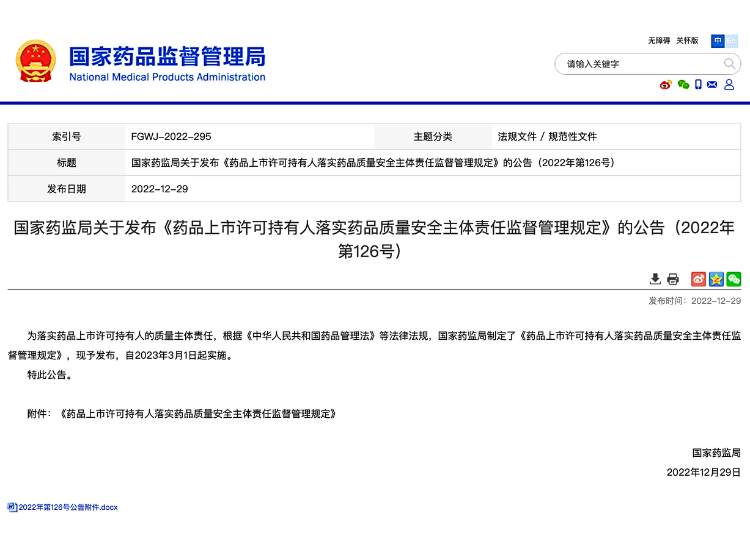Click the mobile phone icon in header

coord(698,85)
